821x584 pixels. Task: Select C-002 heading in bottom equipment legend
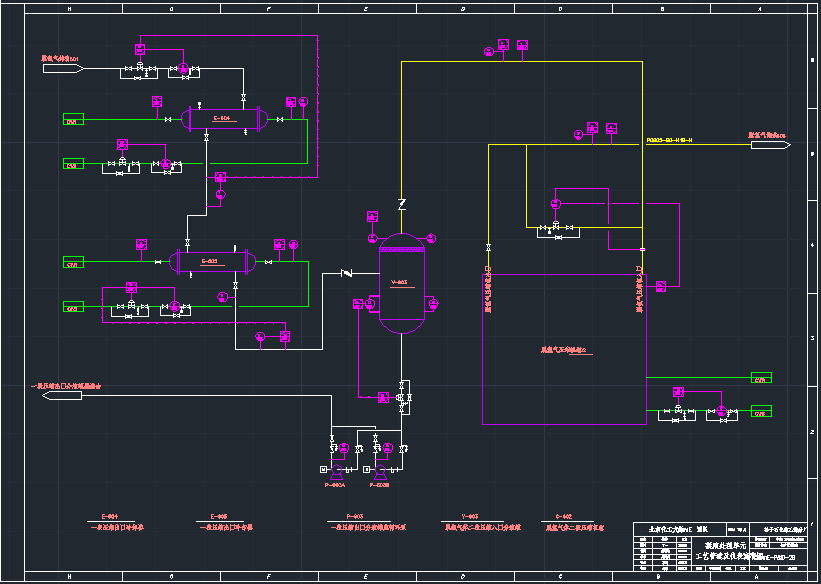563,516
